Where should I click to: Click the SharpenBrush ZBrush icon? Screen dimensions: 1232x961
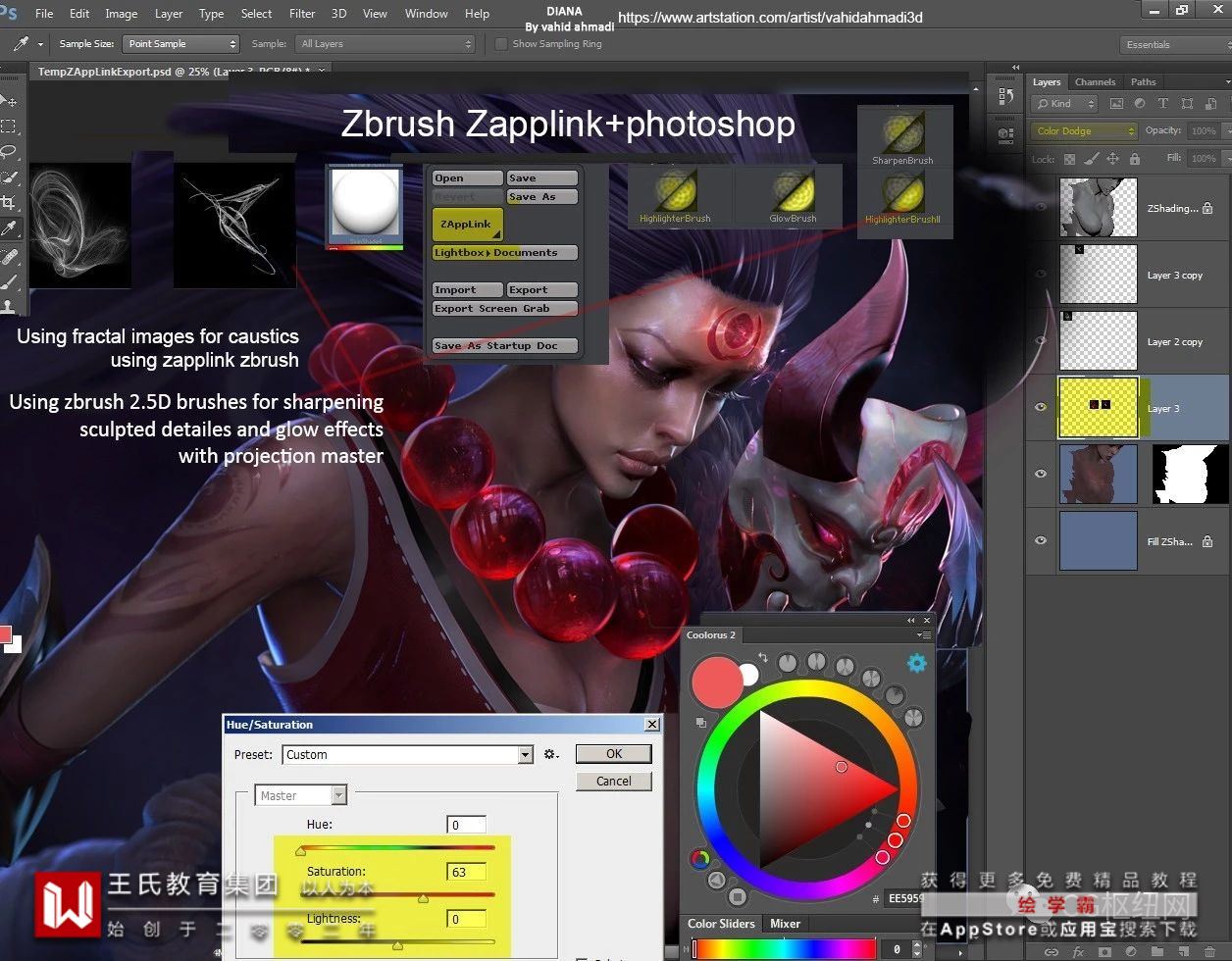pyautogui.click(x=902, y=137)
